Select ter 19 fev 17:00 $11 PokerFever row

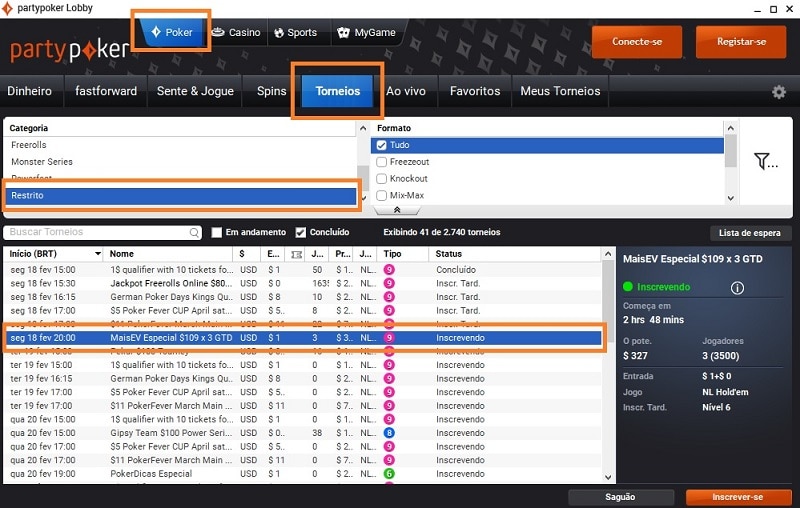(304, 406)
